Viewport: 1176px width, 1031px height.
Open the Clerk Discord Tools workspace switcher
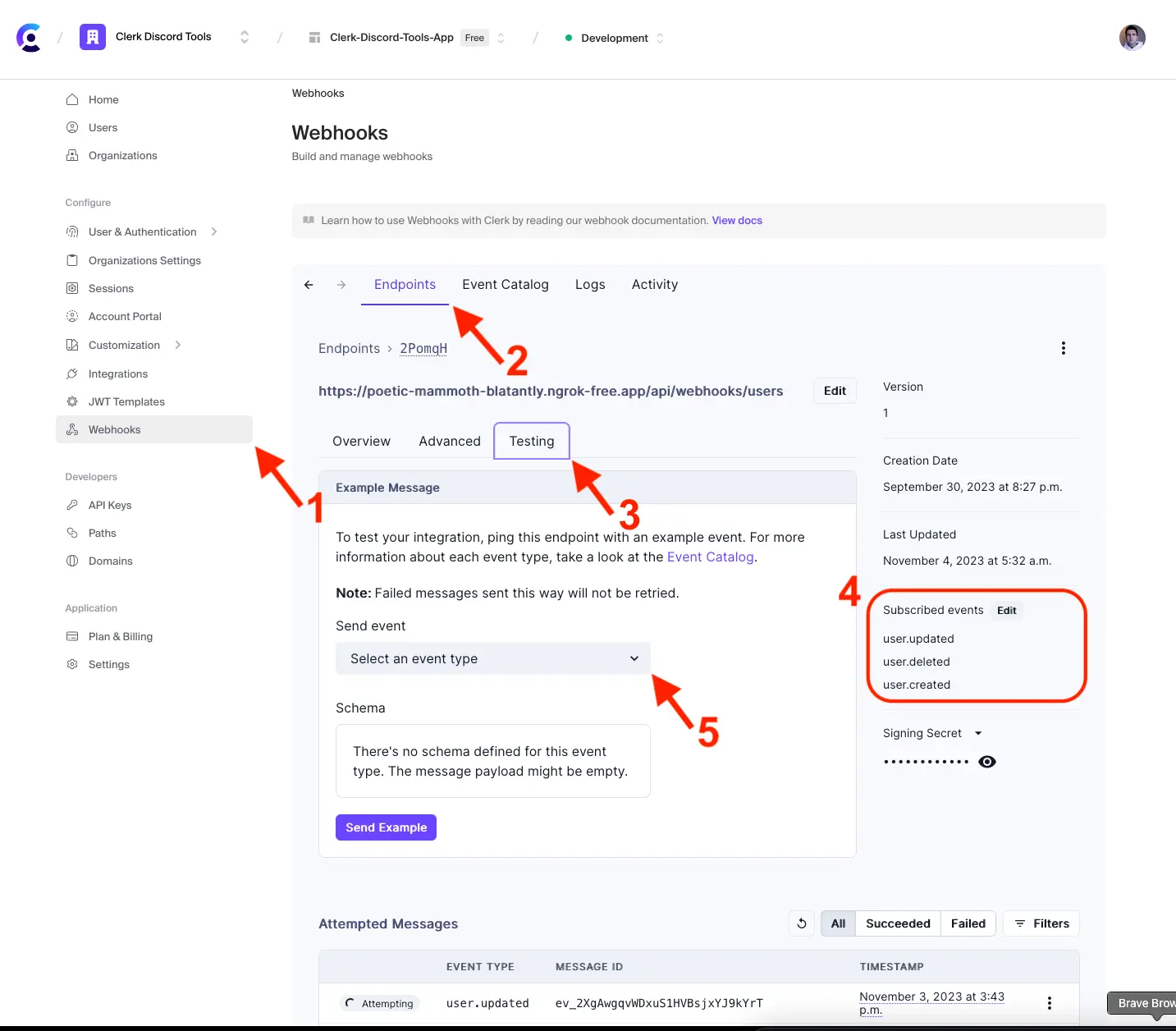[x=244, y=38]
